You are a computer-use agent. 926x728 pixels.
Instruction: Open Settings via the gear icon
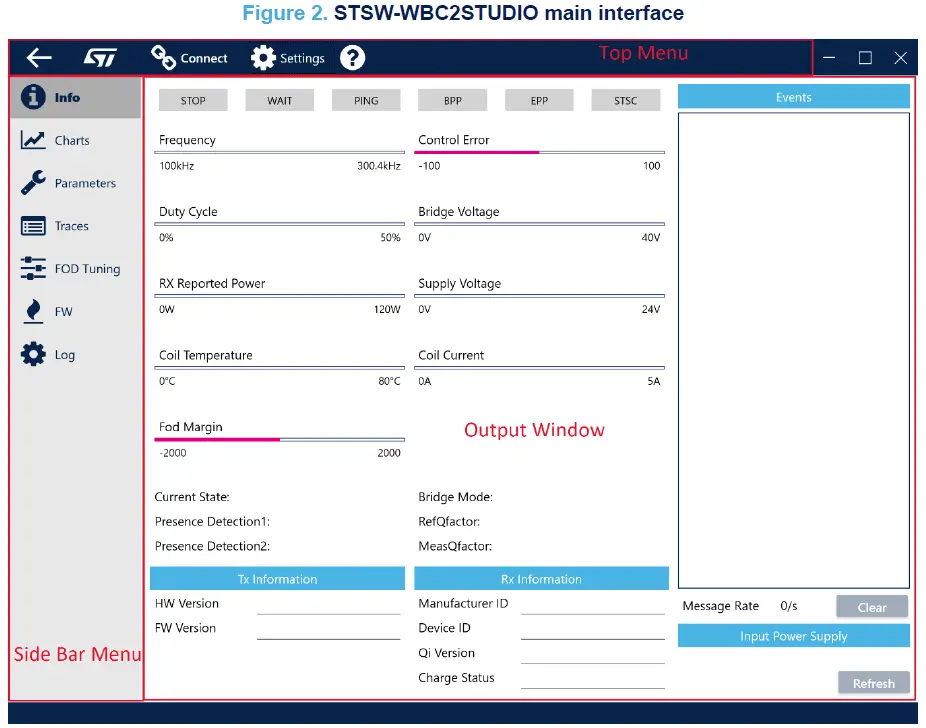(x=263, y=58)
